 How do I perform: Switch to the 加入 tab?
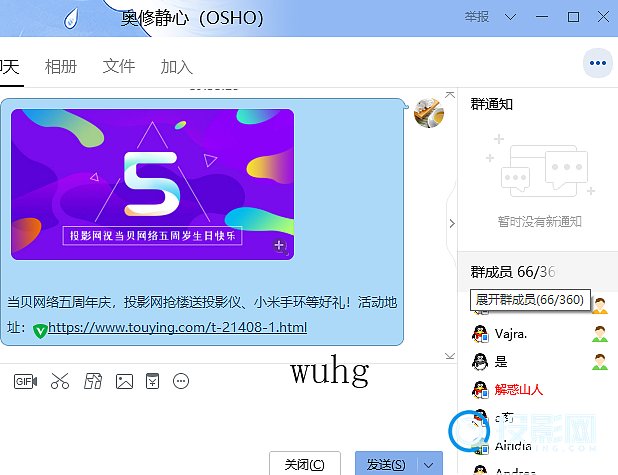(177, 66)
